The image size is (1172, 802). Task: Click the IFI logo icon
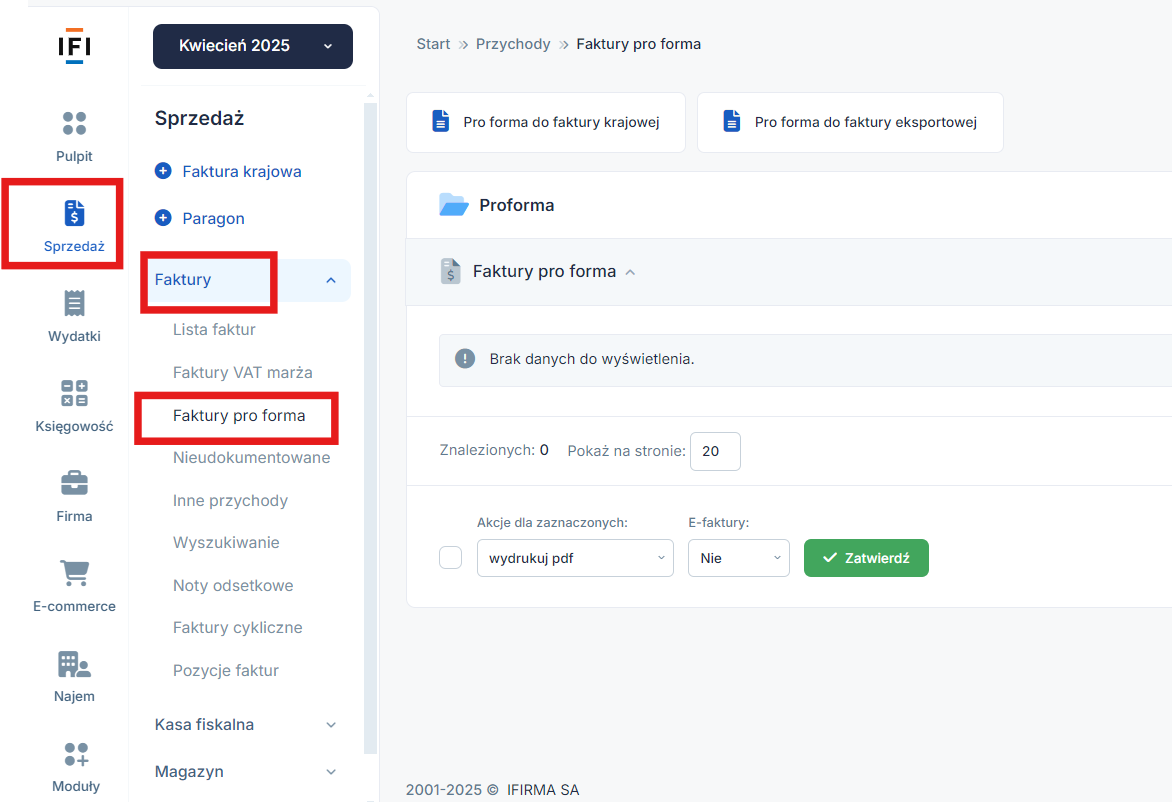tap(75, 46)
